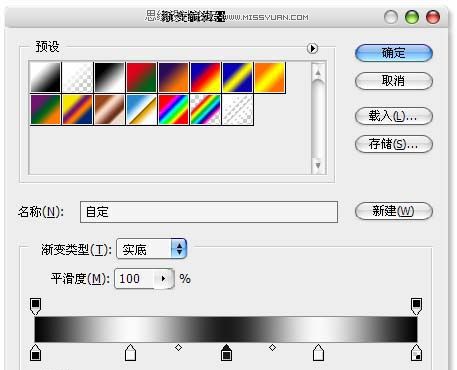The height and width of the screenshot is (370, 457).
Task: Select the first white color stop
Action: click(x=130, y=353)
